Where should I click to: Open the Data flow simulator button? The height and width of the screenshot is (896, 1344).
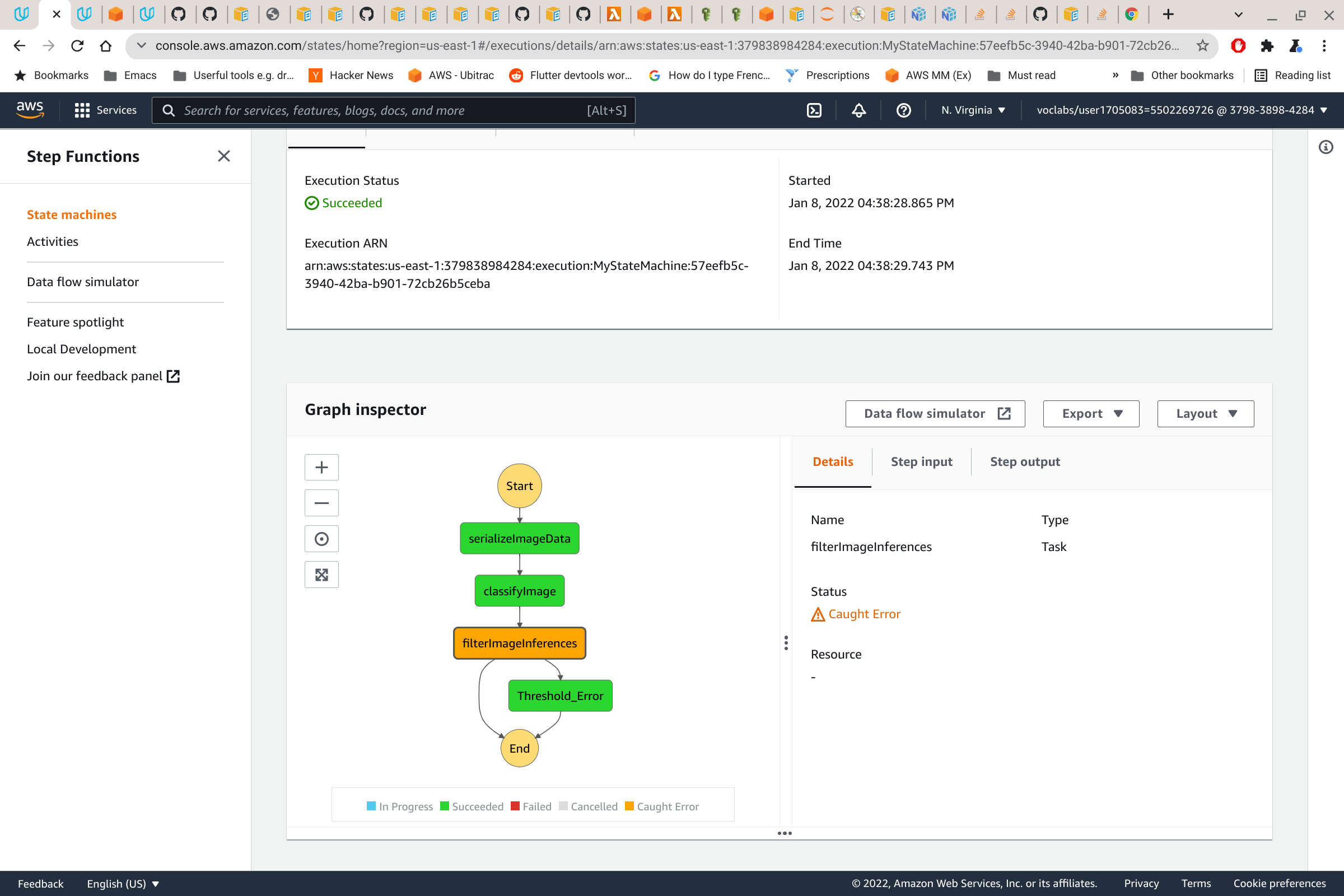935,413
